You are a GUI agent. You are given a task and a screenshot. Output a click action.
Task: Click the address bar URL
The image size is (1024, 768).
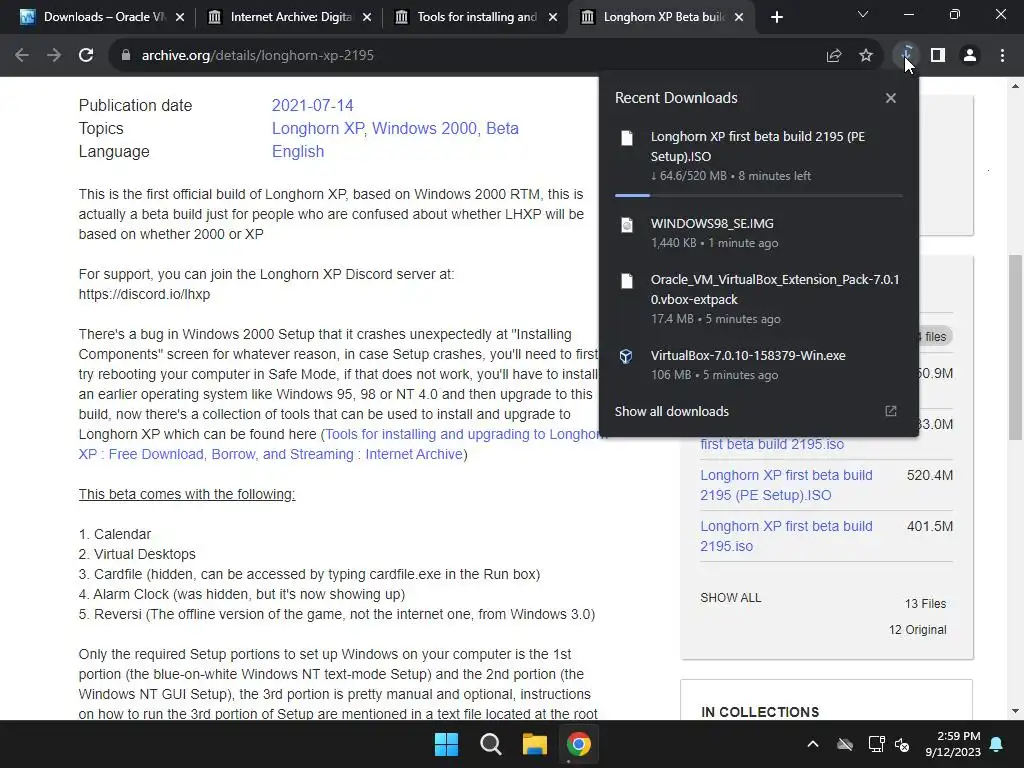click(x=258, y=56)
